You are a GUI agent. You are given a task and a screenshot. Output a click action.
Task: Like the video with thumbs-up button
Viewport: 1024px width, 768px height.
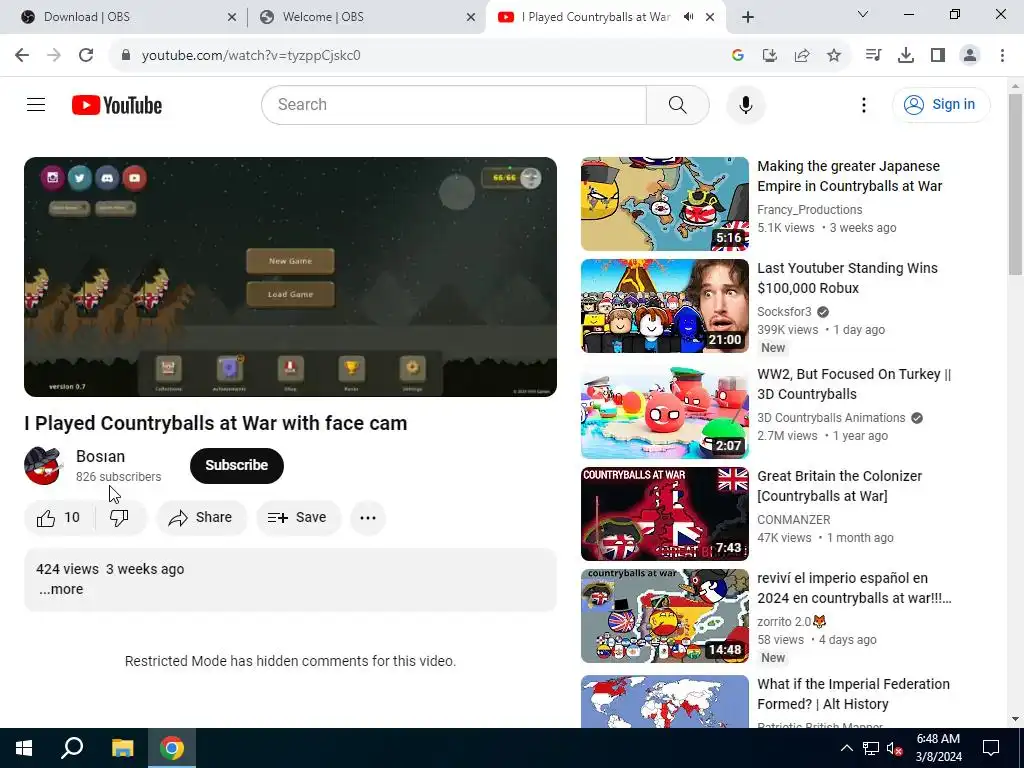tap(59, 518)
